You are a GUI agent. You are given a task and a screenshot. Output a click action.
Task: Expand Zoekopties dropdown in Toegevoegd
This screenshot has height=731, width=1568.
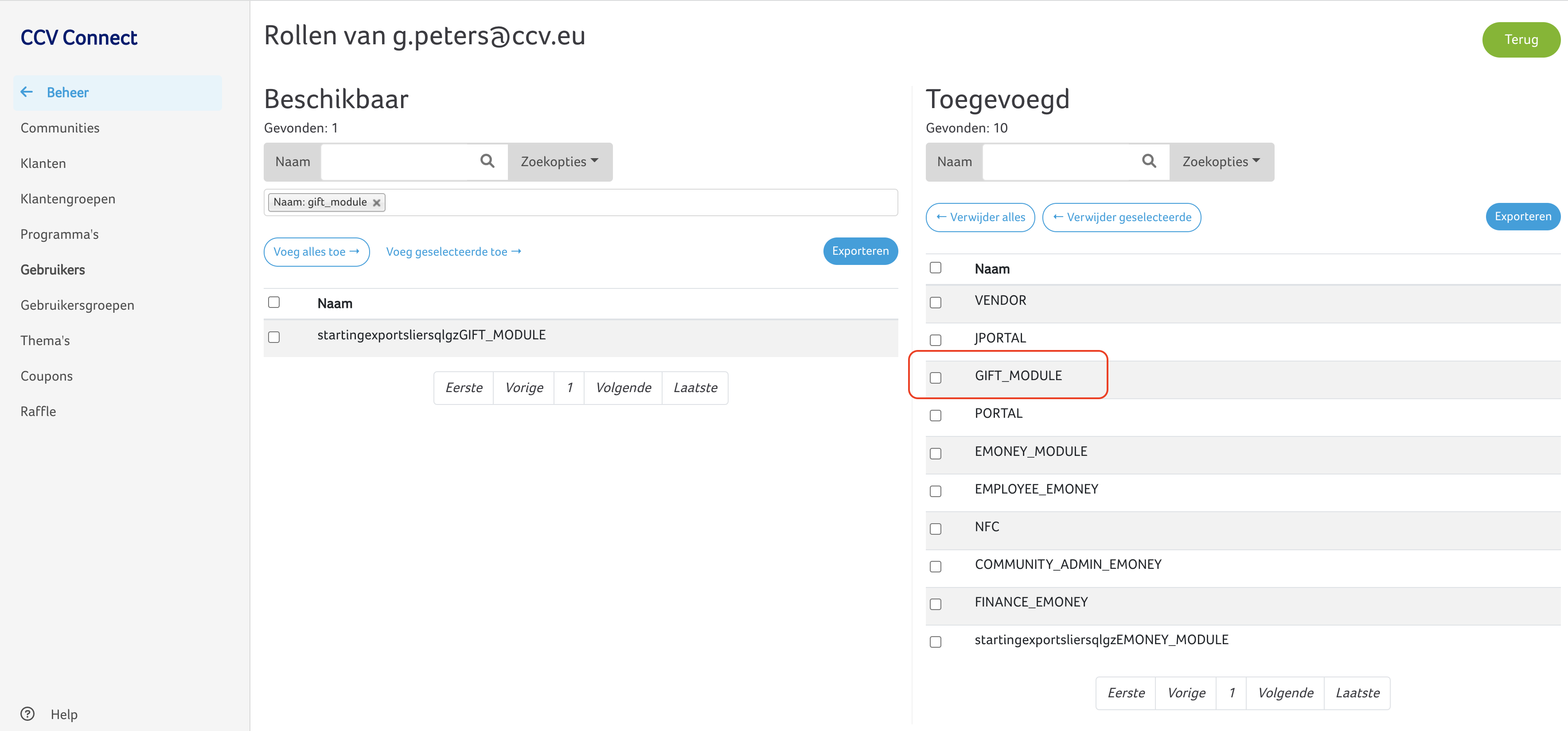(x=1221, y=162)
